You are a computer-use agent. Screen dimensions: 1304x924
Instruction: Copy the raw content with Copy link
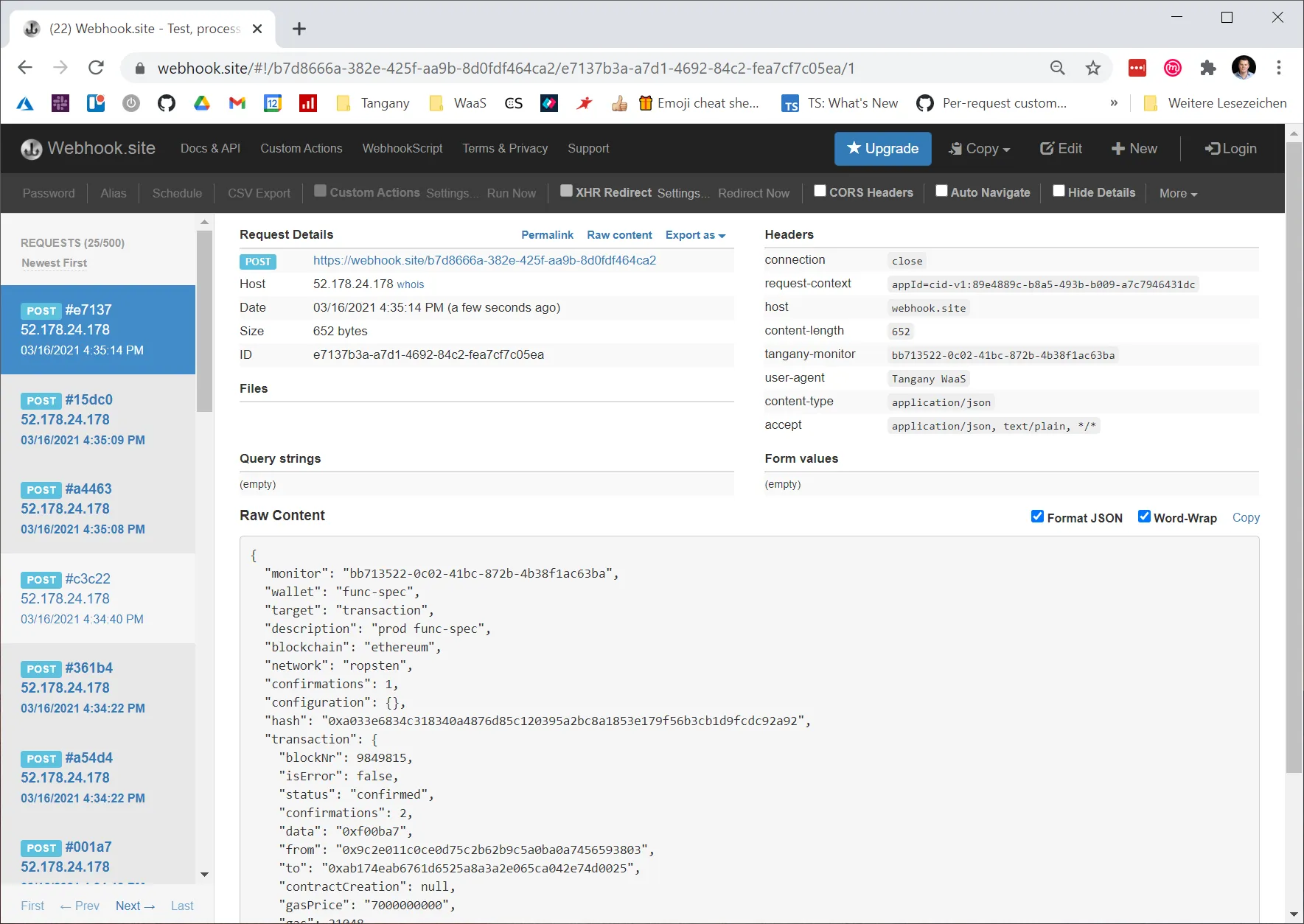click(1246, 517)
